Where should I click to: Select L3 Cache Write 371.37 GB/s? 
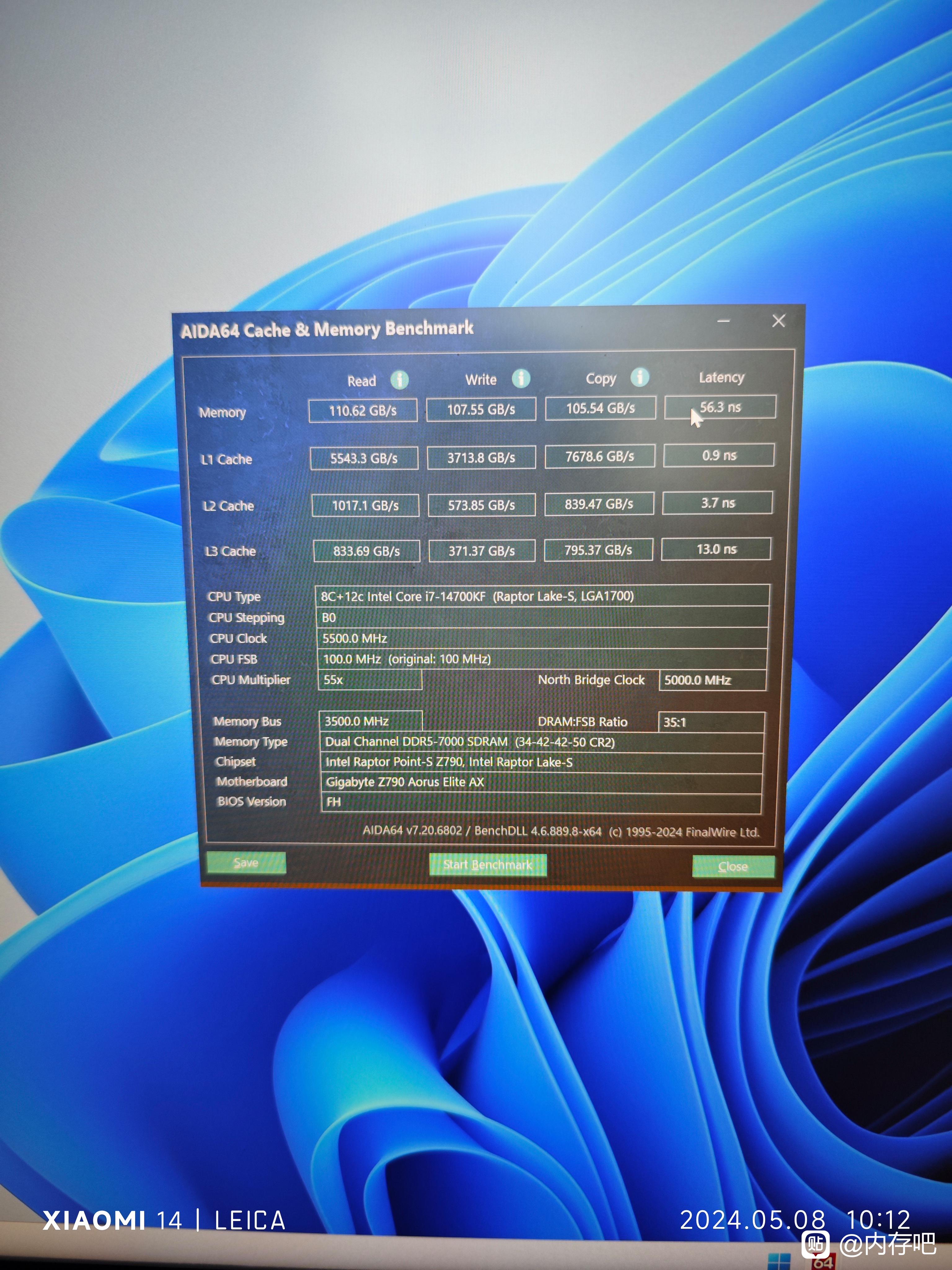(x=482, y=551)
